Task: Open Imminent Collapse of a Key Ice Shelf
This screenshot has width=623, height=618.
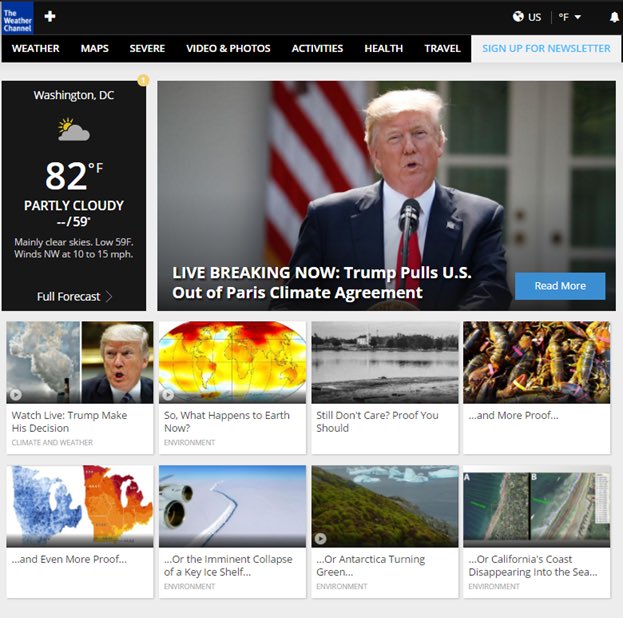Action: pyautogui.click(x=228, y=566)
